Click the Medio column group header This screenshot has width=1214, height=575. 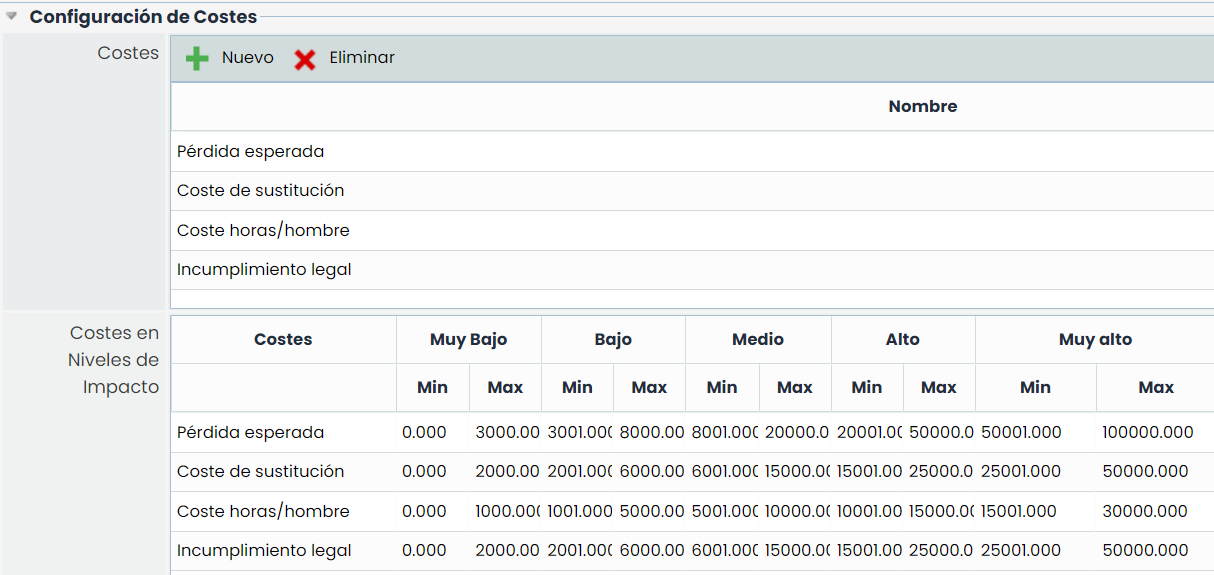[x=758, y=340]
